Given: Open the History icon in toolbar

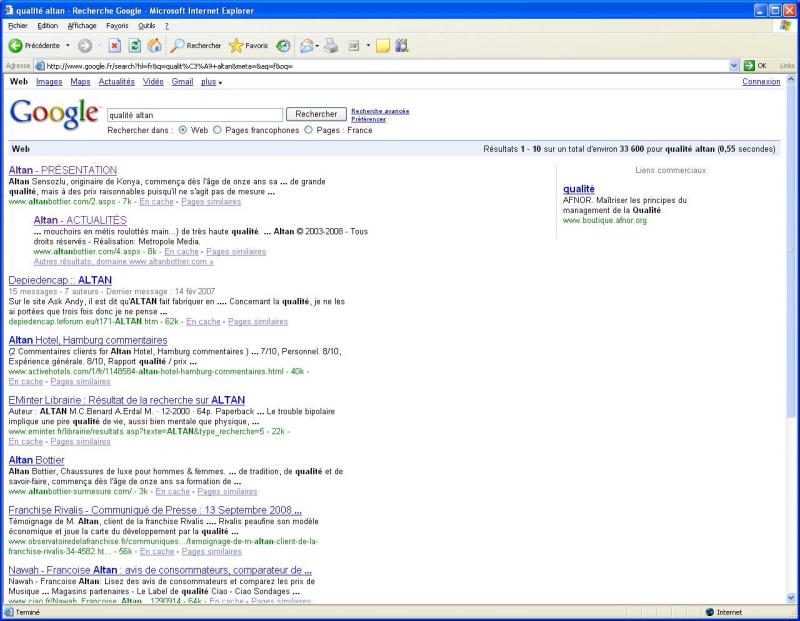Looking at the screenshot, I should click(x=283, y=45).
